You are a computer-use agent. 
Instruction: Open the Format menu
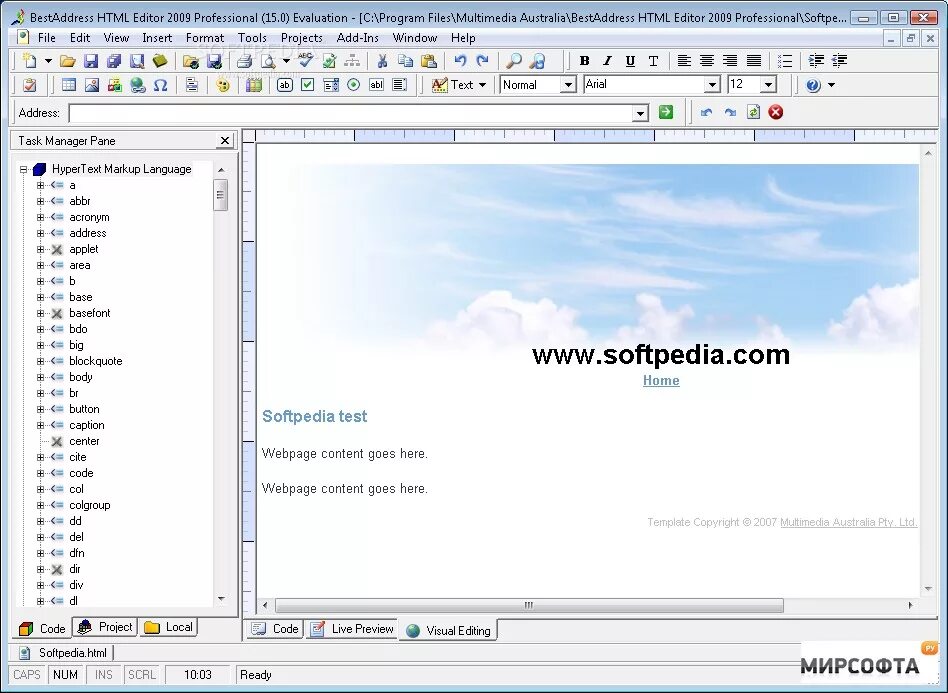tap(204, 37)
